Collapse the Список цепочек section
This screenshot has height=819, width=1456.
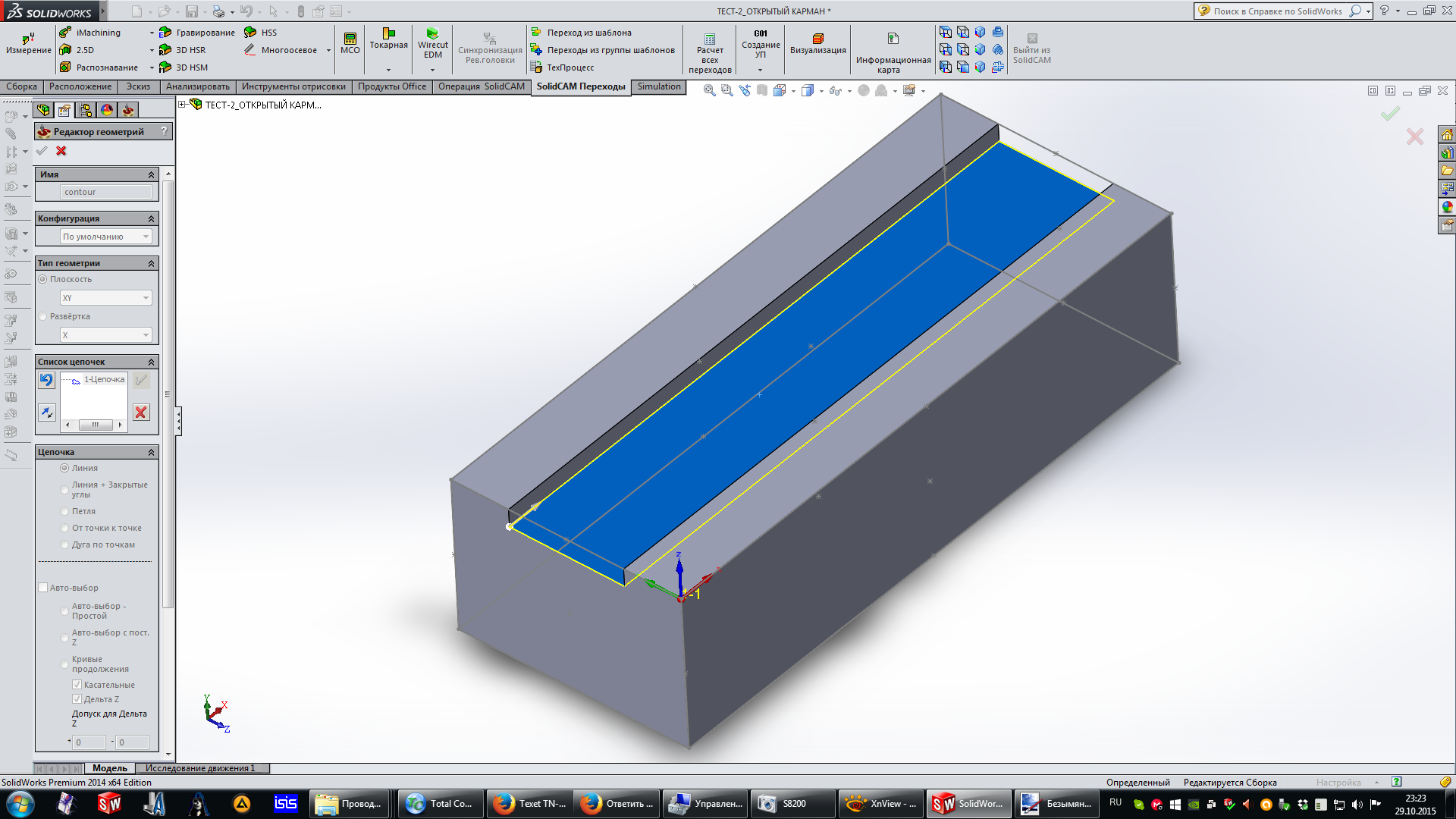coord(151,362)
